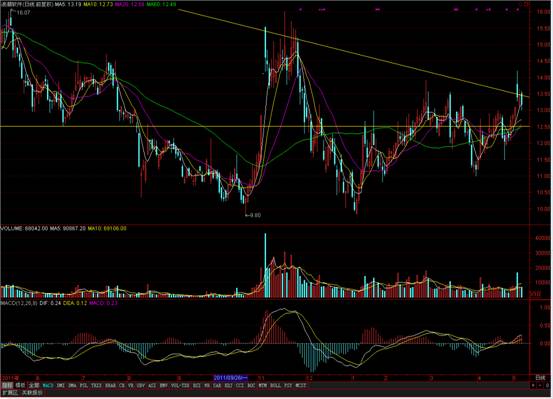Image resolution: width=553 pixels, height=399 pixels.
Task: Click the minus zoom icon at bottom right
Action: pos(540,385)
